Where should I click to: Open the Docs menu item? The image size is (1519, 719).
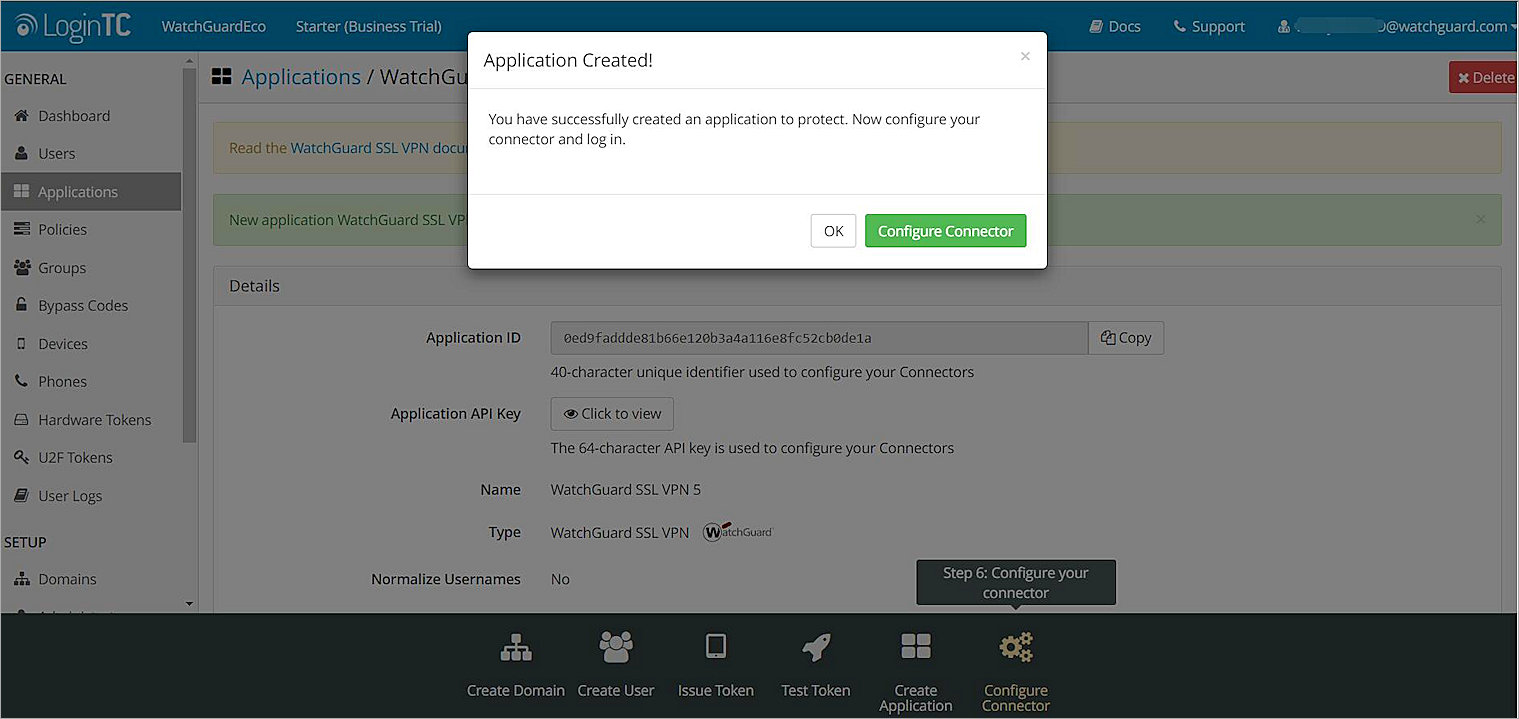pyautogui.click(x=1114, y=26)
